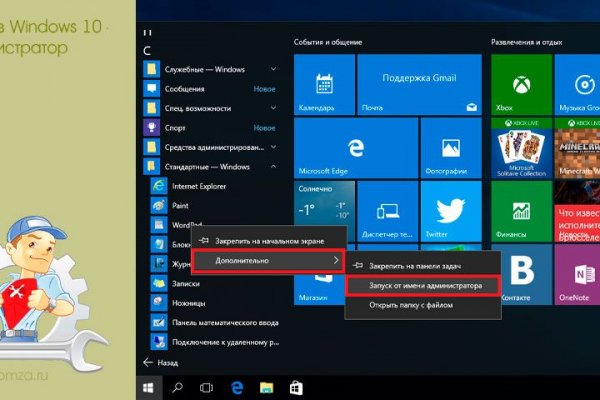The image size is (600, 400).
Task: Open File Explorer from the taskbar
Action: [268, 386]
